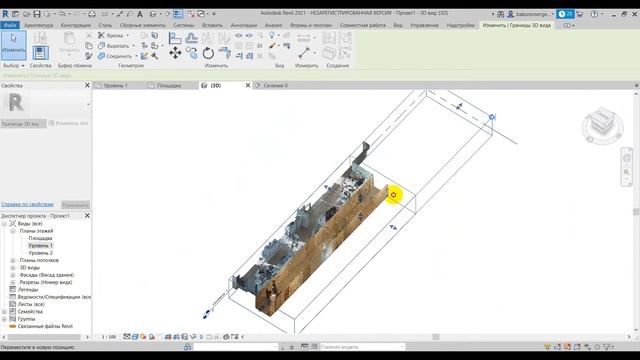The height and width of the screenshot is (360, 640).
Task: Click the Help question mark icon
Action: 594,14
